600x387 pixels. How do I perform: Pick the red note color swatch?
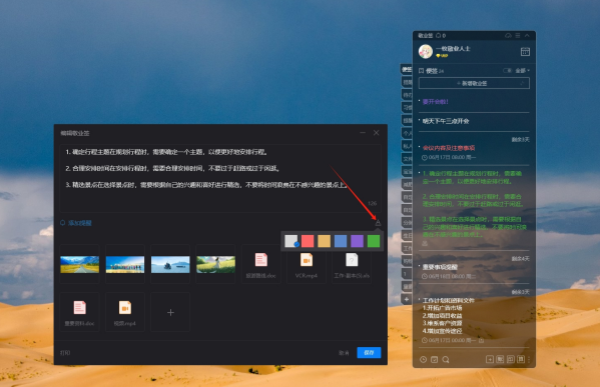point(308,241)
